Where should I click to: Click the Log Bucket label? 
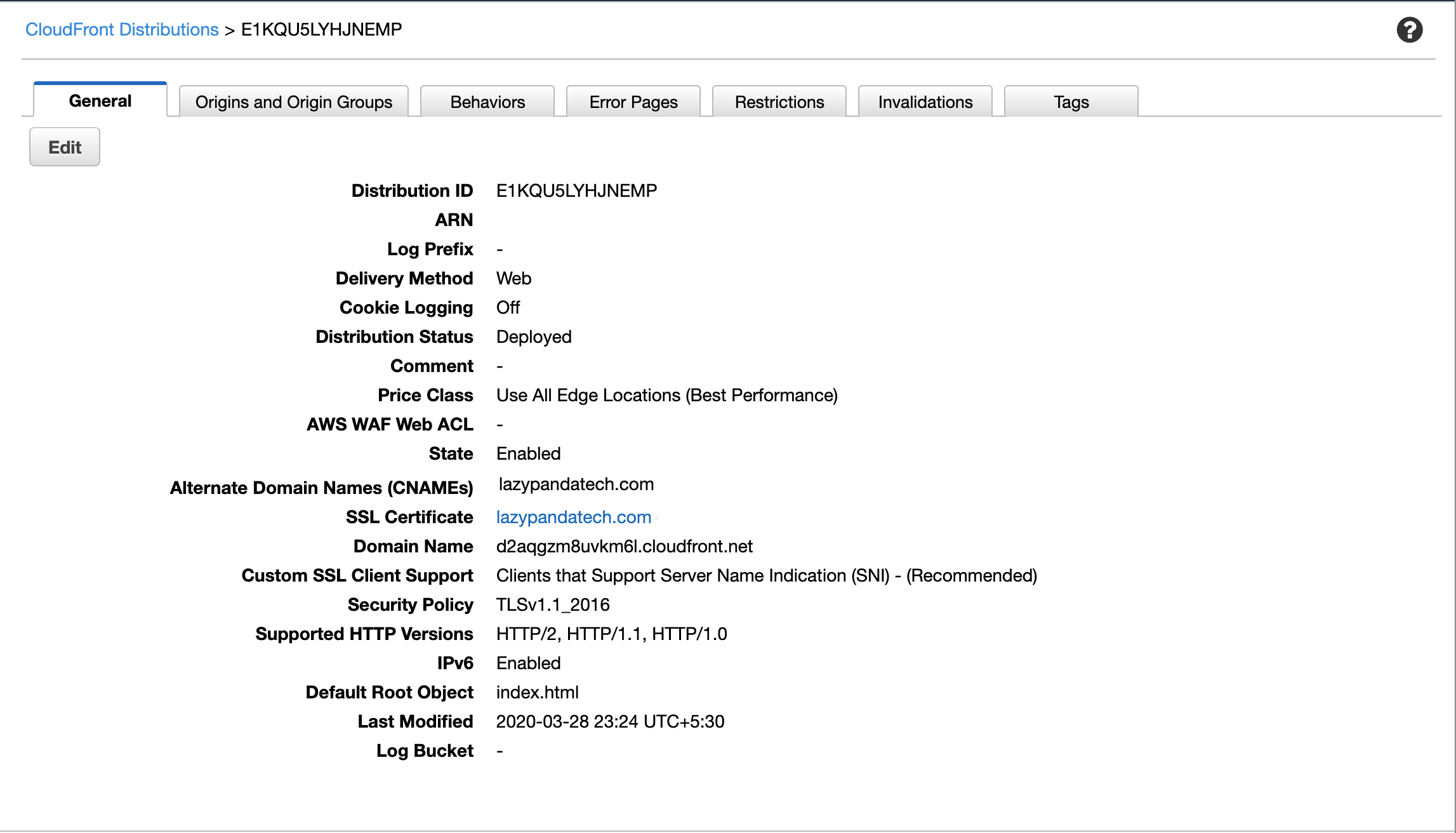[425, 750]
